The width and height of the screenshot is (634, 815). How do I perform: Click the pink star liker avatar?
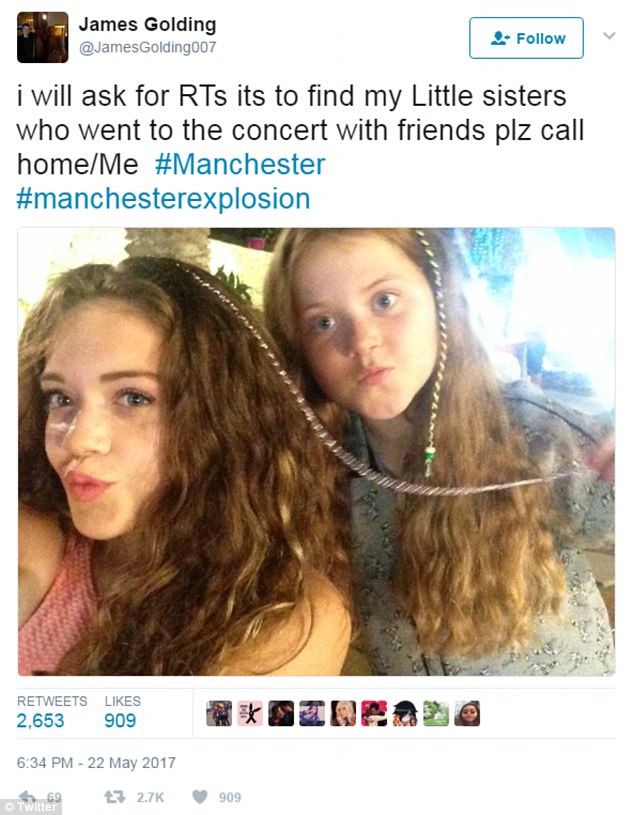click(x=250, y=713)
